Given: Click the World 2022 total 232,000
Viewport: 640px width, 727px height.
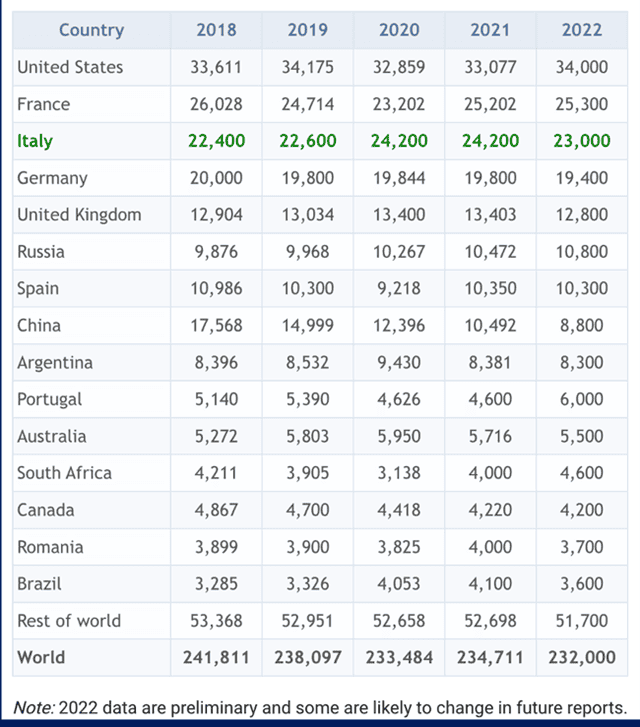Looking at the screenshot, I should [581, 658].
